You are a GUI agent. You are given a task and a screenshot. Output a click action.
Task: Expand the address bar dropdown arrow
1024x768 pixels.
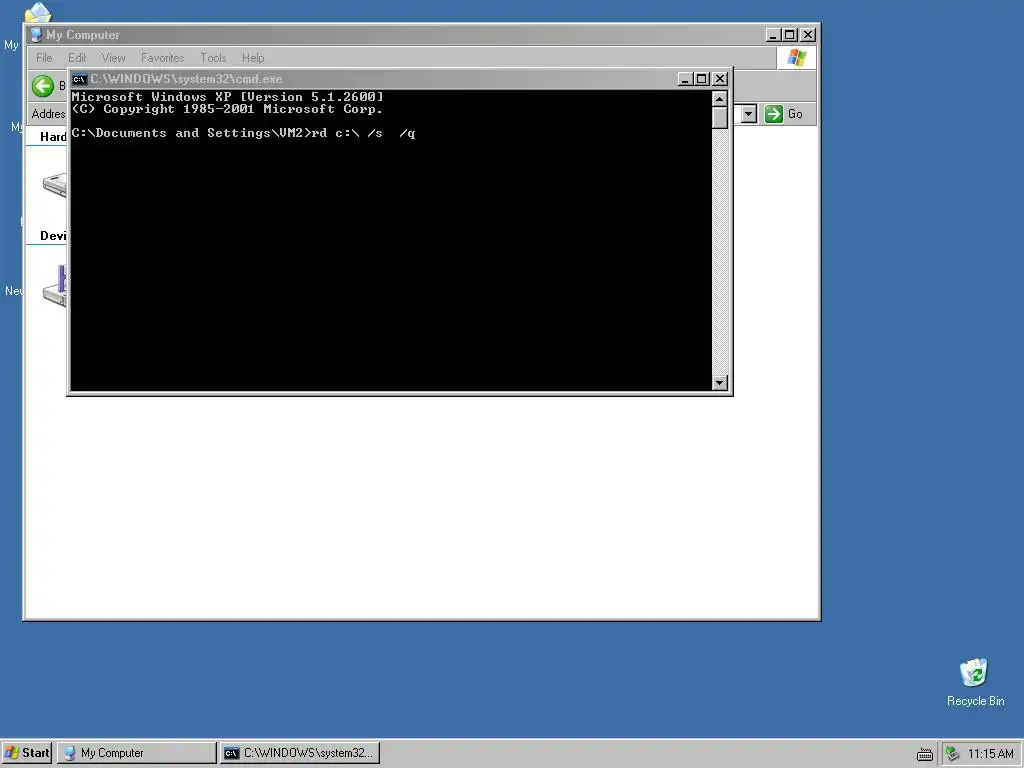tap(748, 114)
